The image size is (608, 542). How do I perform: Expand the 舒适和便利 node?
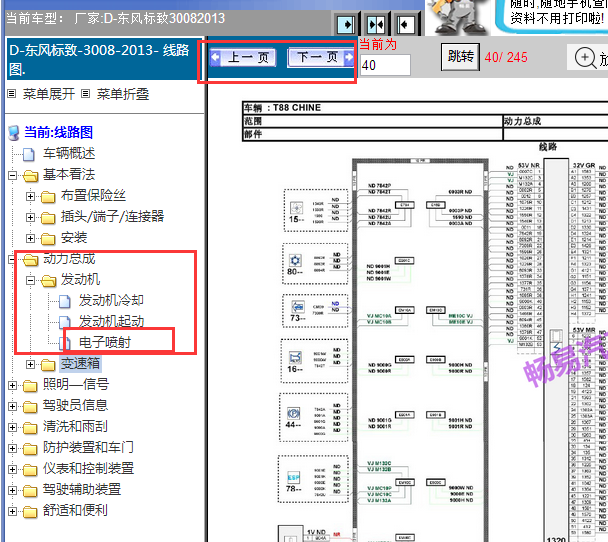click(12, 511)
